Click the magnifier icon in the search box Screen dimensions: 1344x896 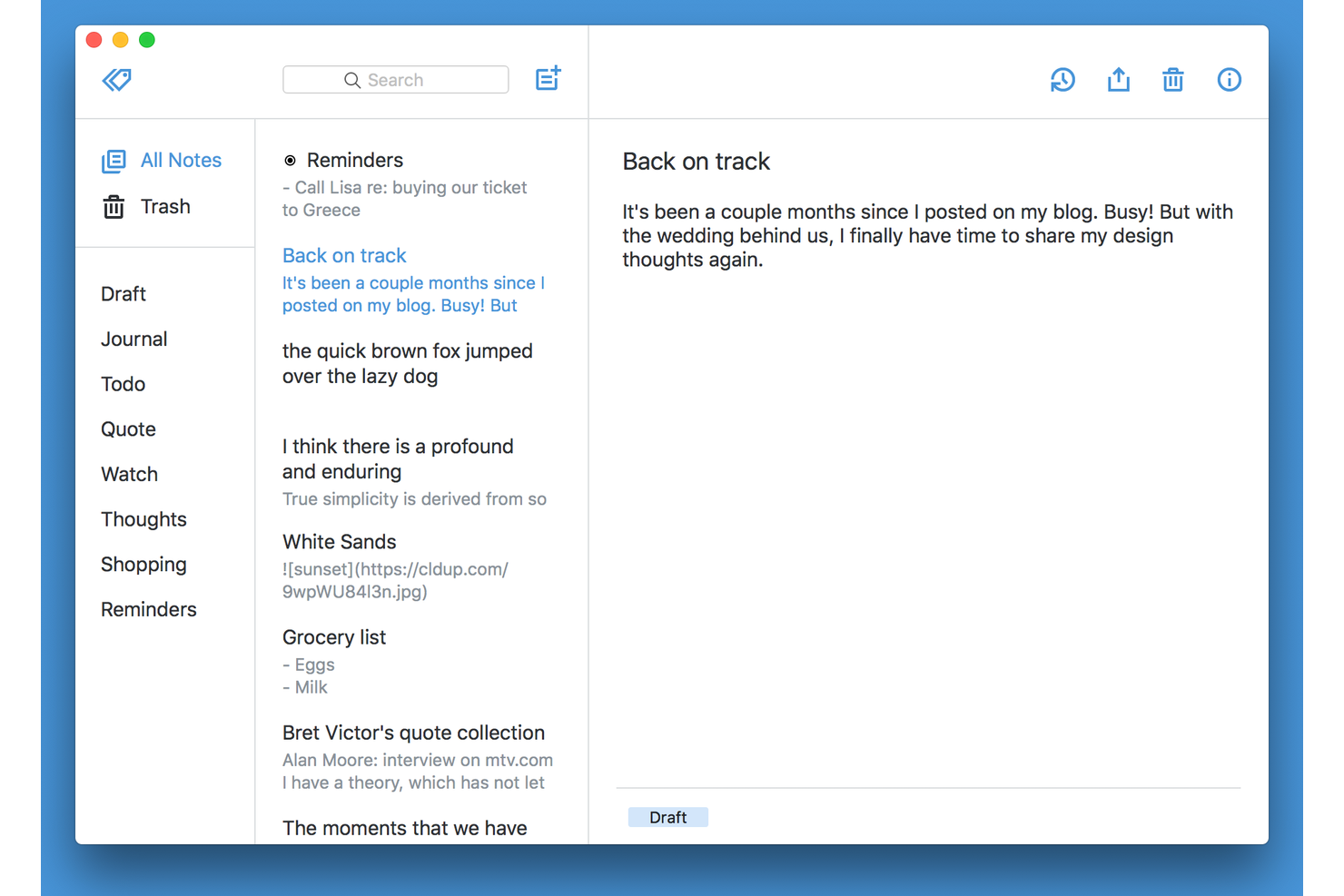click(352, 80)
